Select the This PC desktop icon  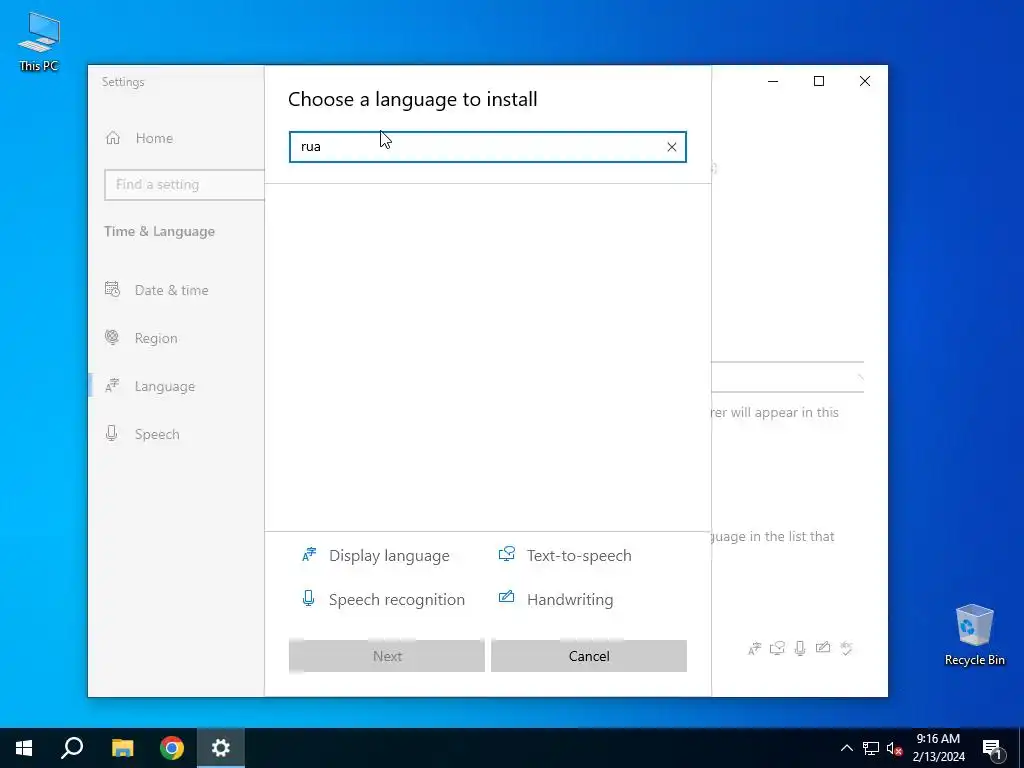[39, 42]
